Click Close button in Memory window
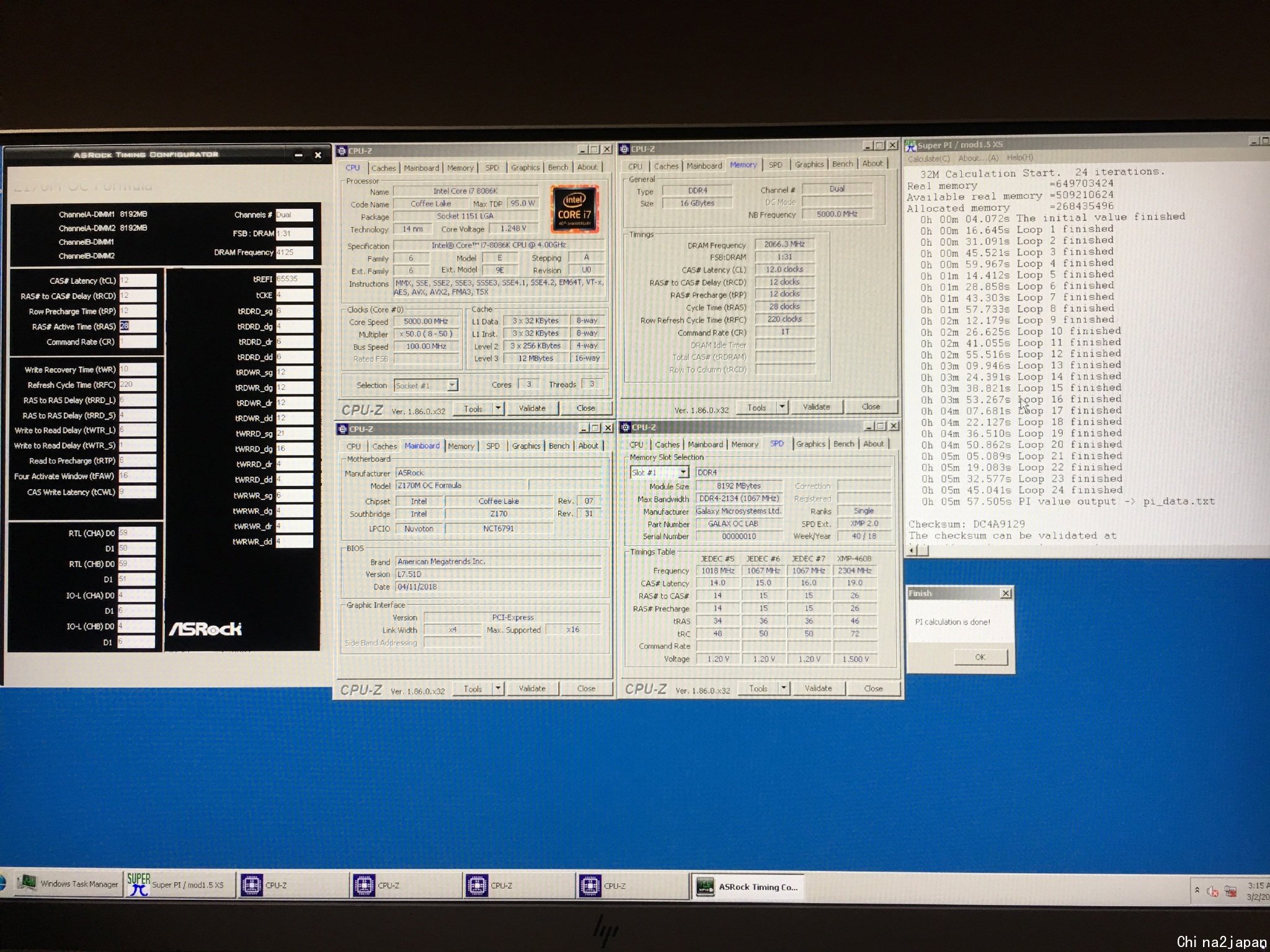This screenshot has width=1270, height=952. pyautogui.click(x=871, y=407)
